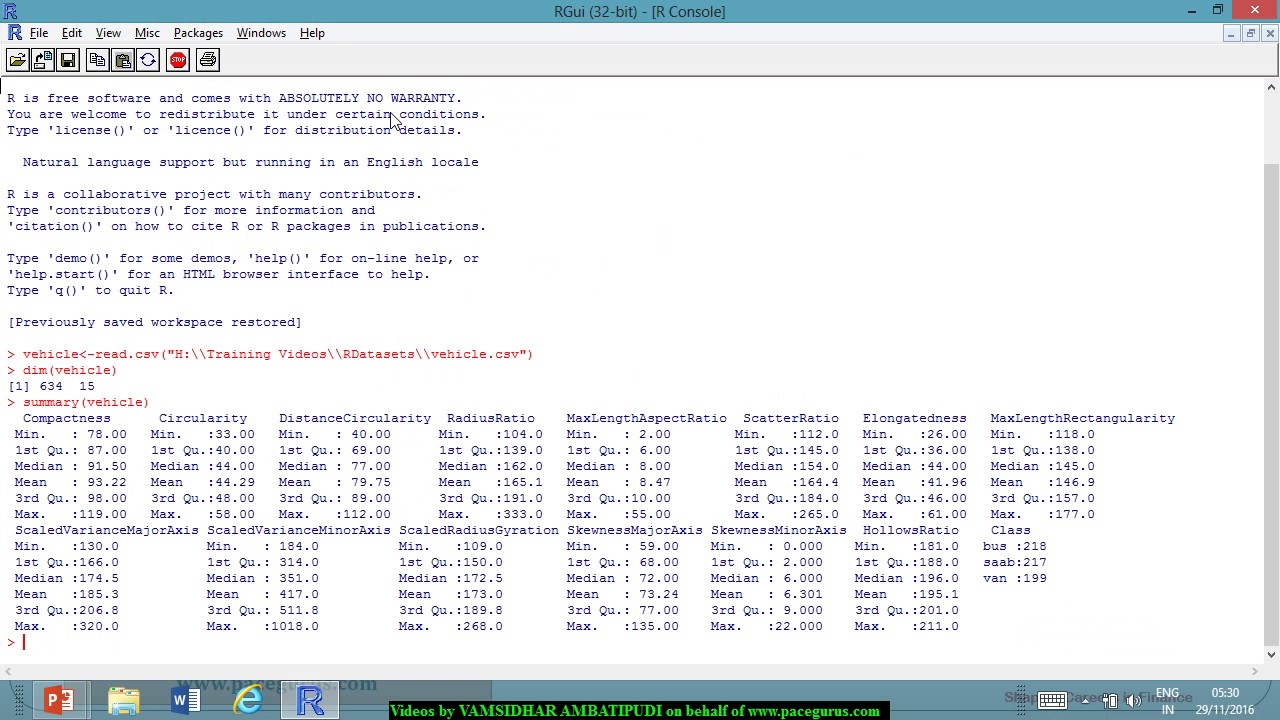Open Internet Explorer from the taskbar
1280x720 pixels.
(x=248, y=700)
